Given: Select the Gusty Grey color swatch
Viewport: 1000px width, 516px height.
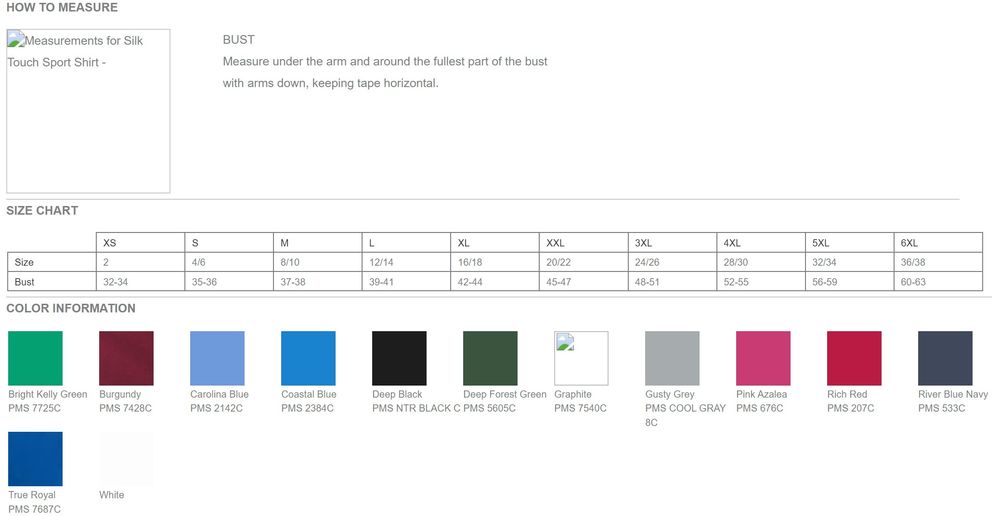Looking at the screenshot, I should pos(672,358).
